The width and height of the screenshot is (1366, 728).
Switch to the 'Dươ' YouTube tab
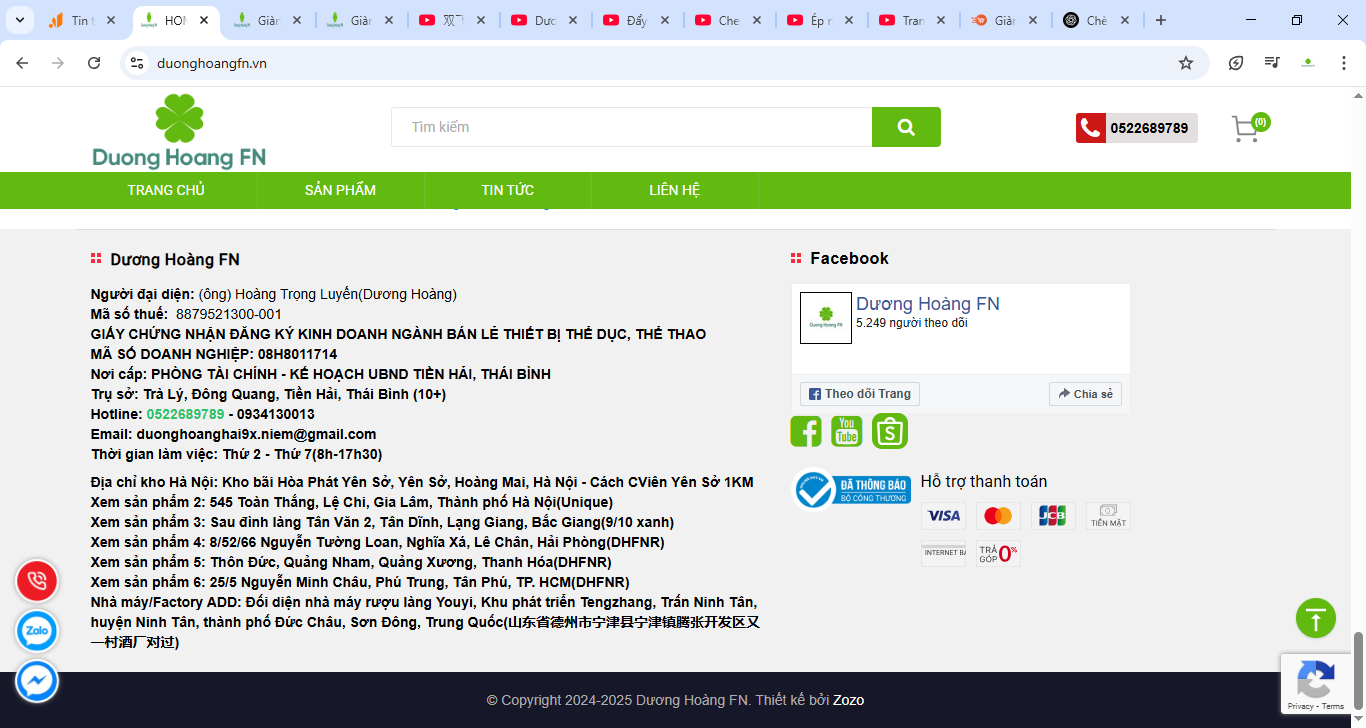(x=543, y=20)
